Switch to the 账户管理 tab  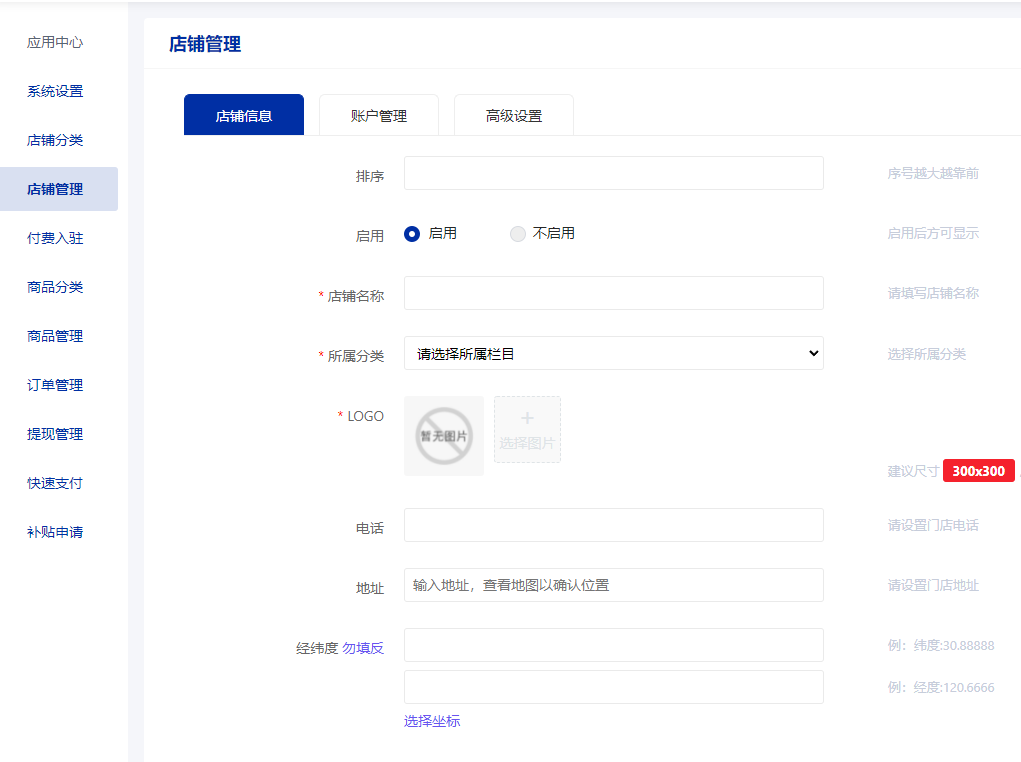pos(379,114)
